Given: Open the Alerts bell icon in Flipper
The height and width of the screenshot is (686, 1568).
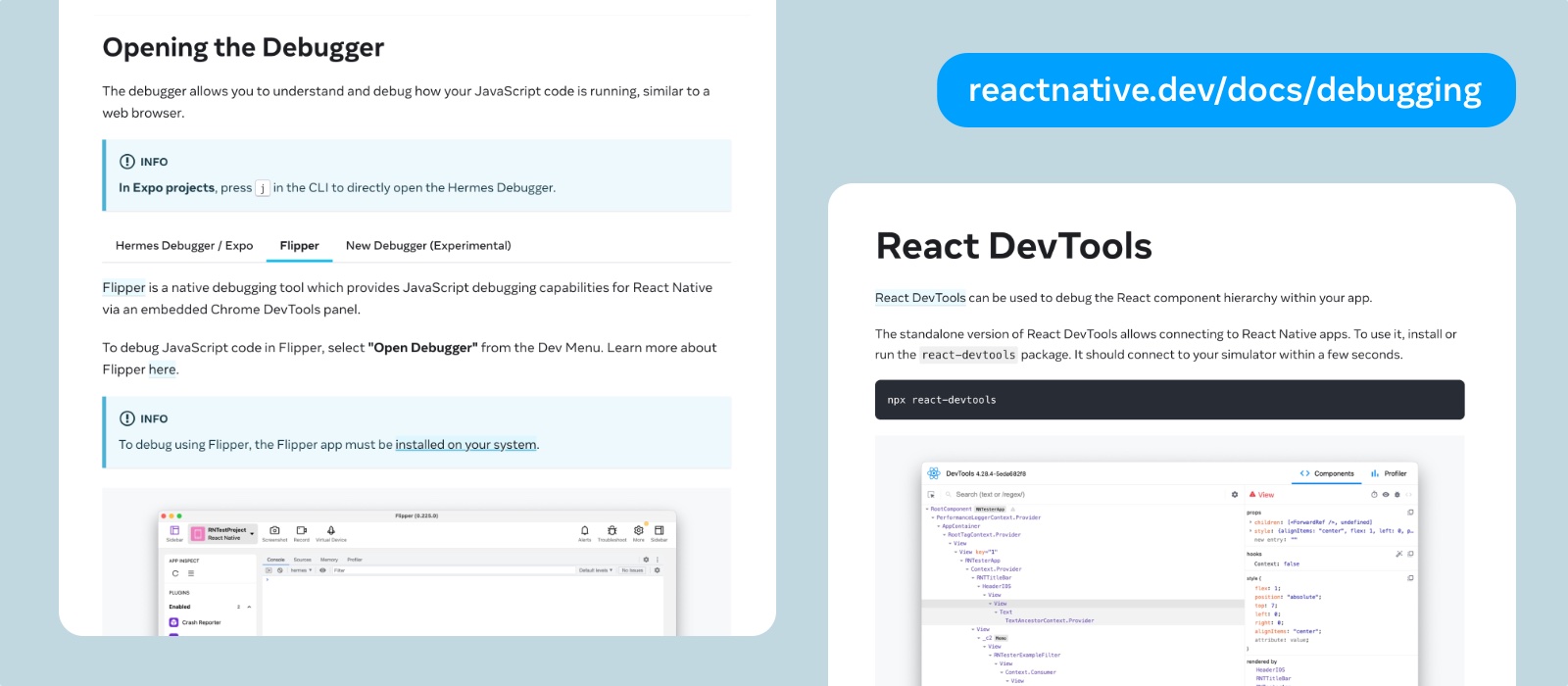Looking at the screenshot, I should pos(585,530).
